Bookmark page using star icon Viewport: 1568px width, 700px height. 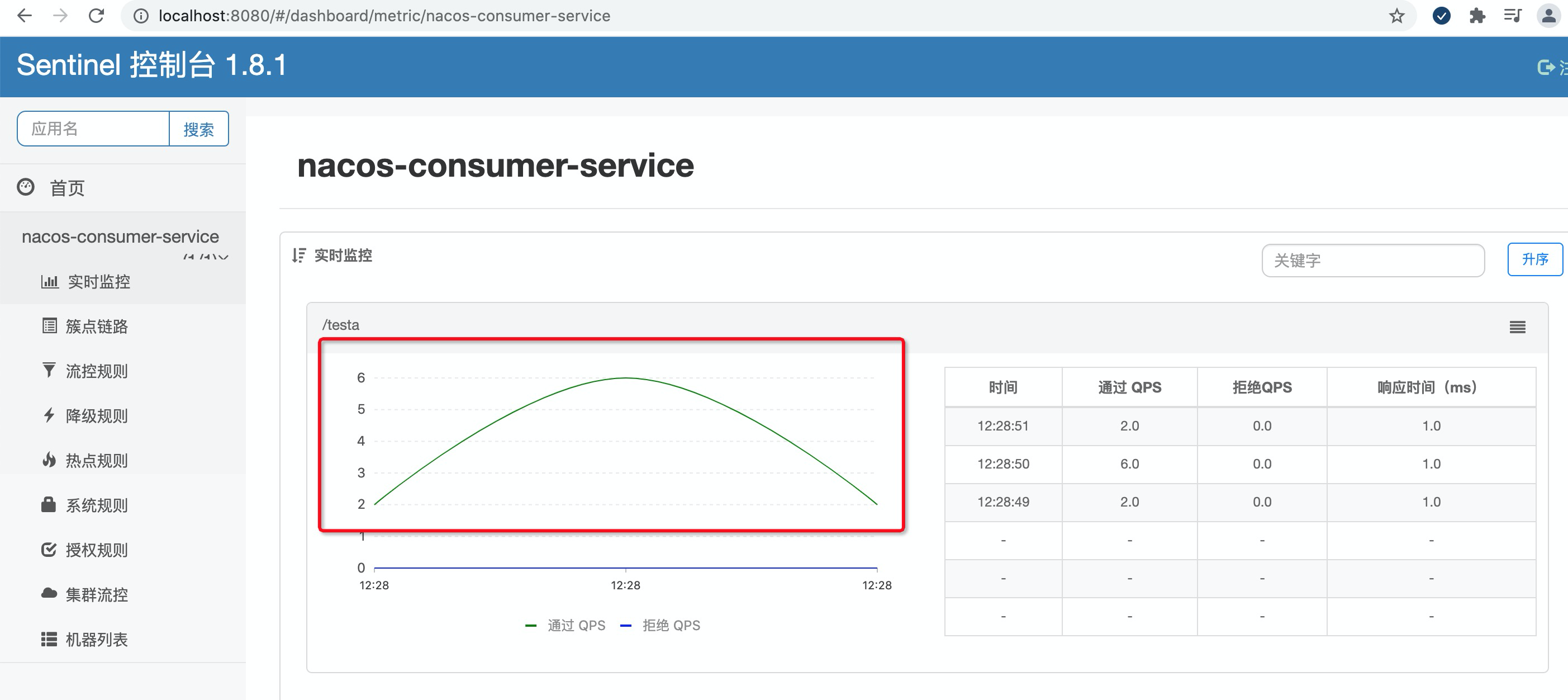(x=1396, y=16)
